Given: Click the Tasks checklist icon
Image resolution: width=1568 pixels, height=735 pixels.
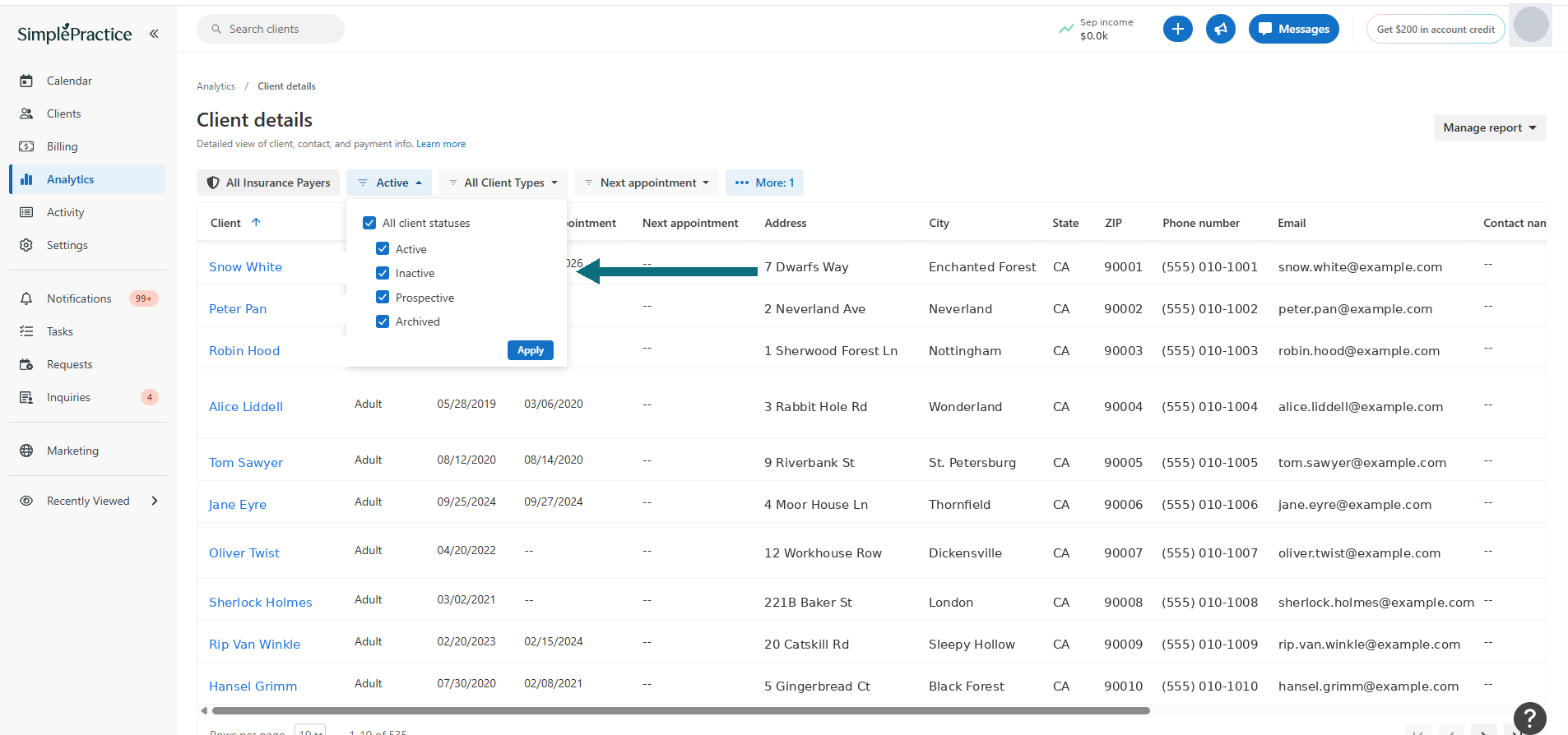Looking at the screenshot, I should (x=26, y=331).
